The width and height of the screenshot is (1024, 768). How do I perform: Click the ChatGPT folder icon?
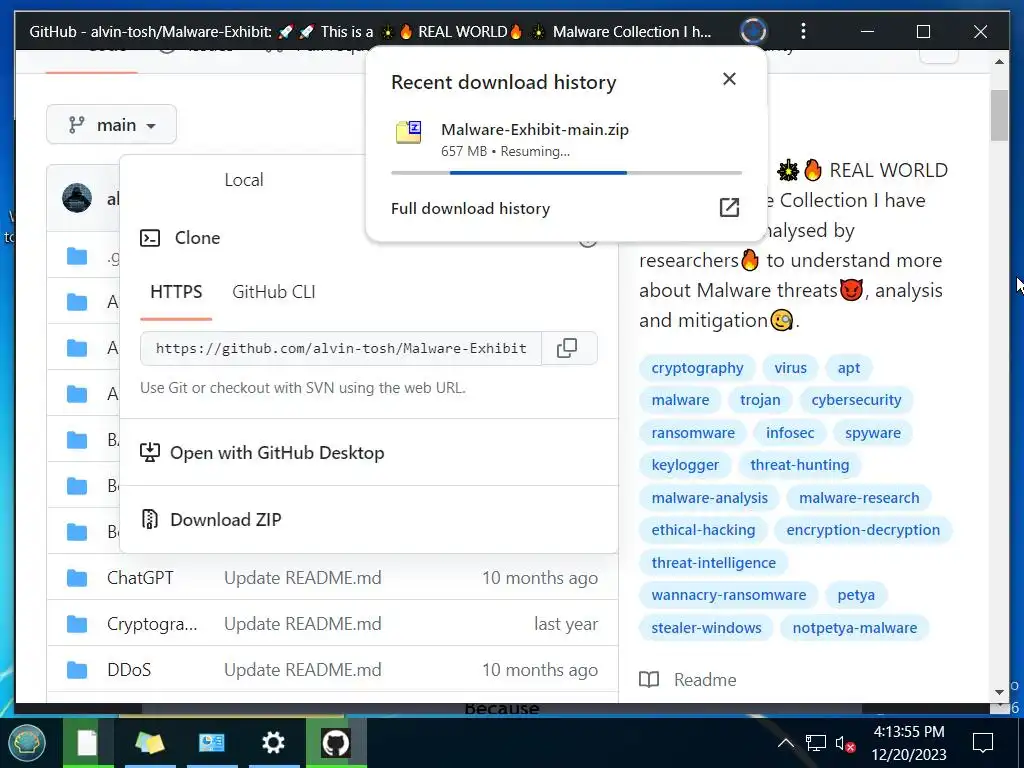(x=77, y=578)
